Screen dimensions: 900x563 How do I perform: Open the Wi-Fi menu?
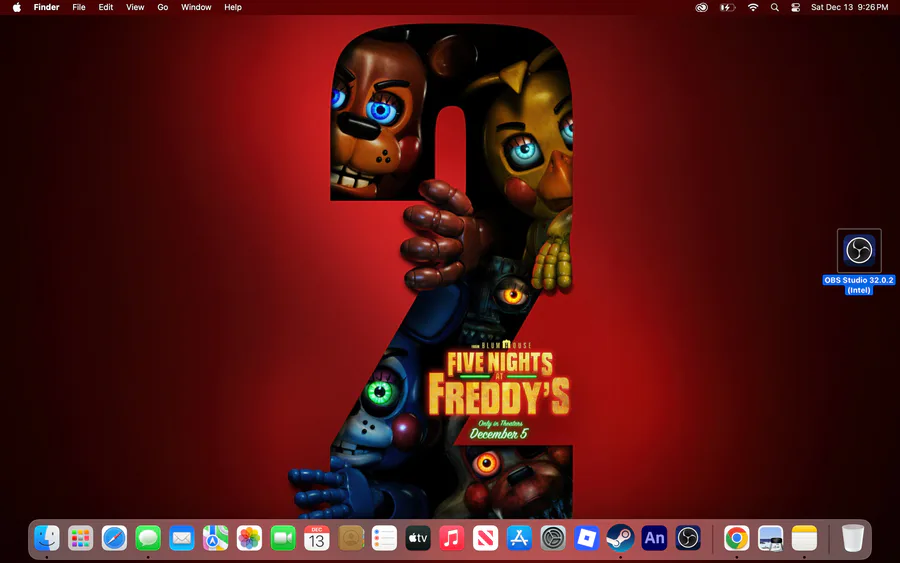click(x=753, y=7)
